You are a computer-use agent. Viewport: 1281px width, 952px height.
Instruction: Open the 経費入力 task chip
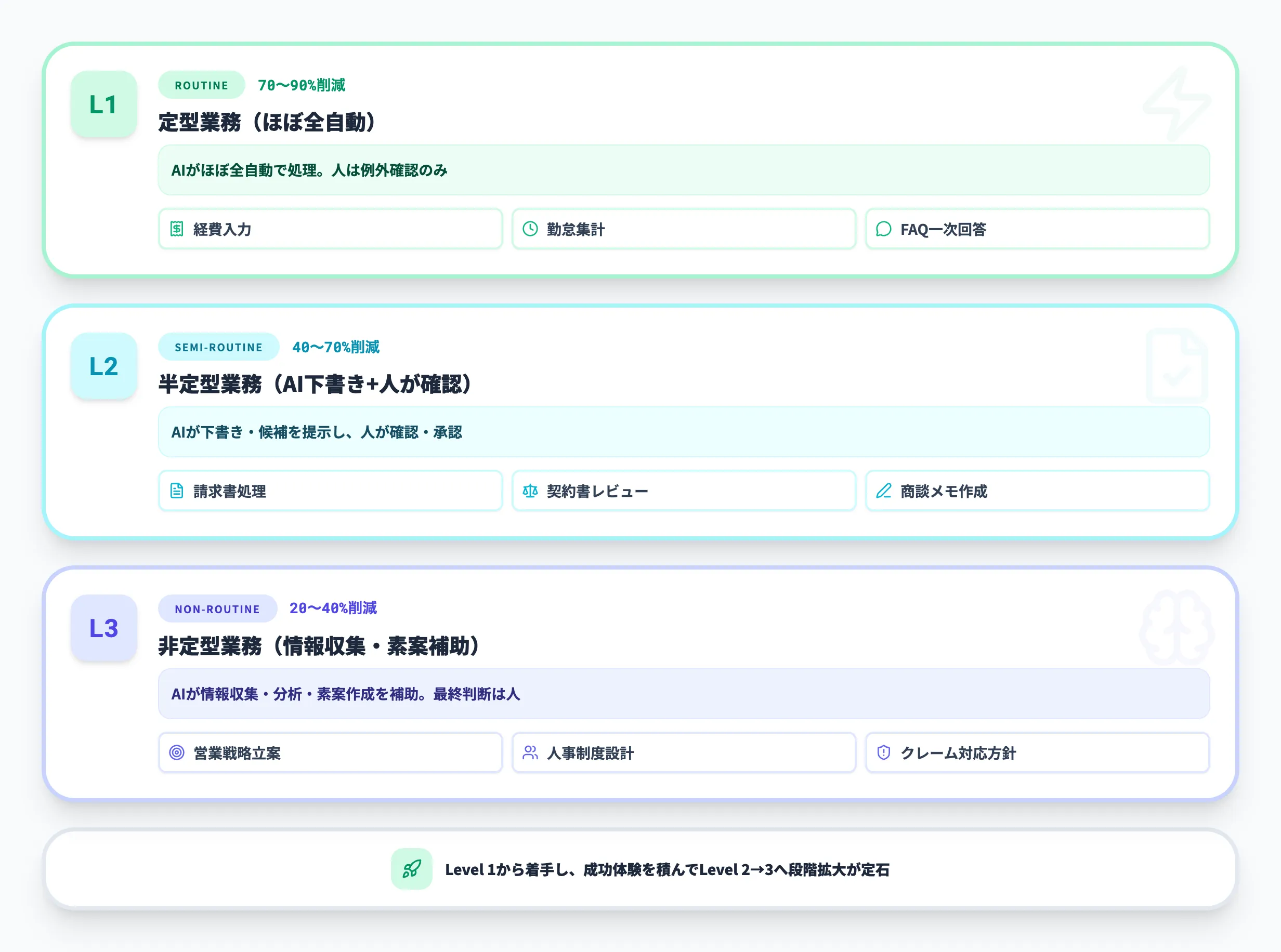(x=332, y=229)
